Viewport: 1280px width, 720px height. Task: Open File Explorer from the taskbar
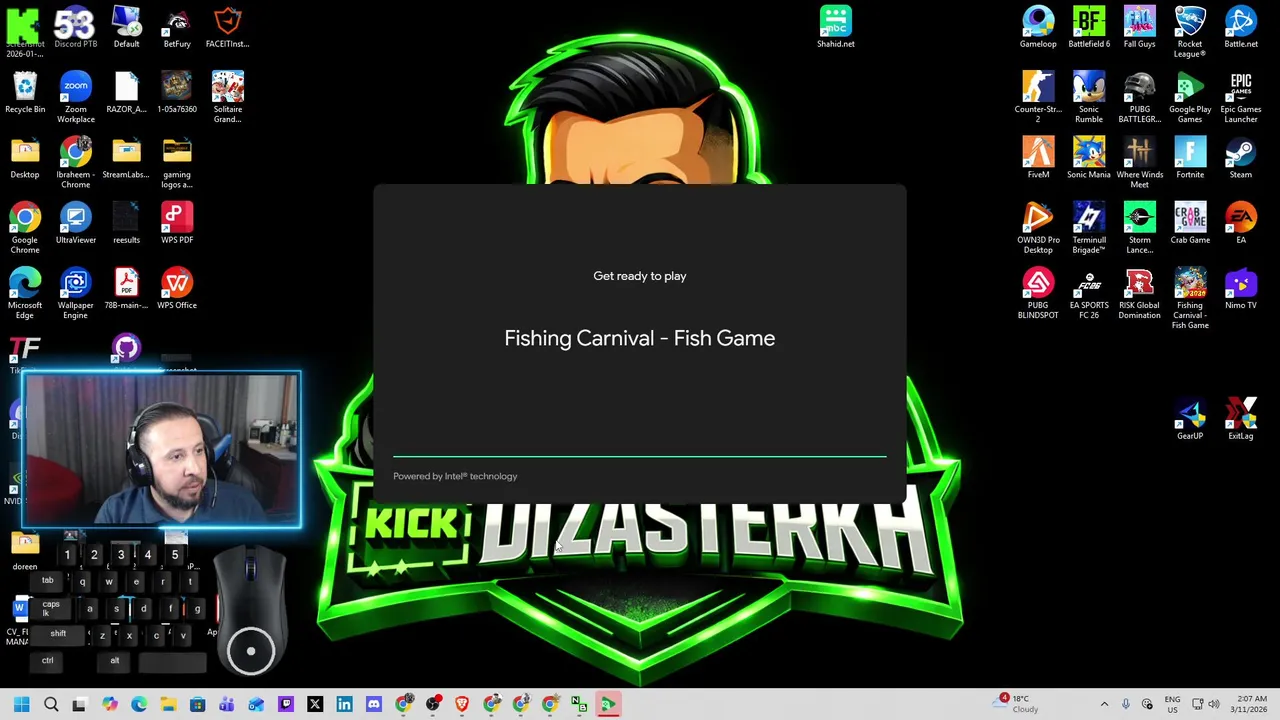tap(168, 705)
